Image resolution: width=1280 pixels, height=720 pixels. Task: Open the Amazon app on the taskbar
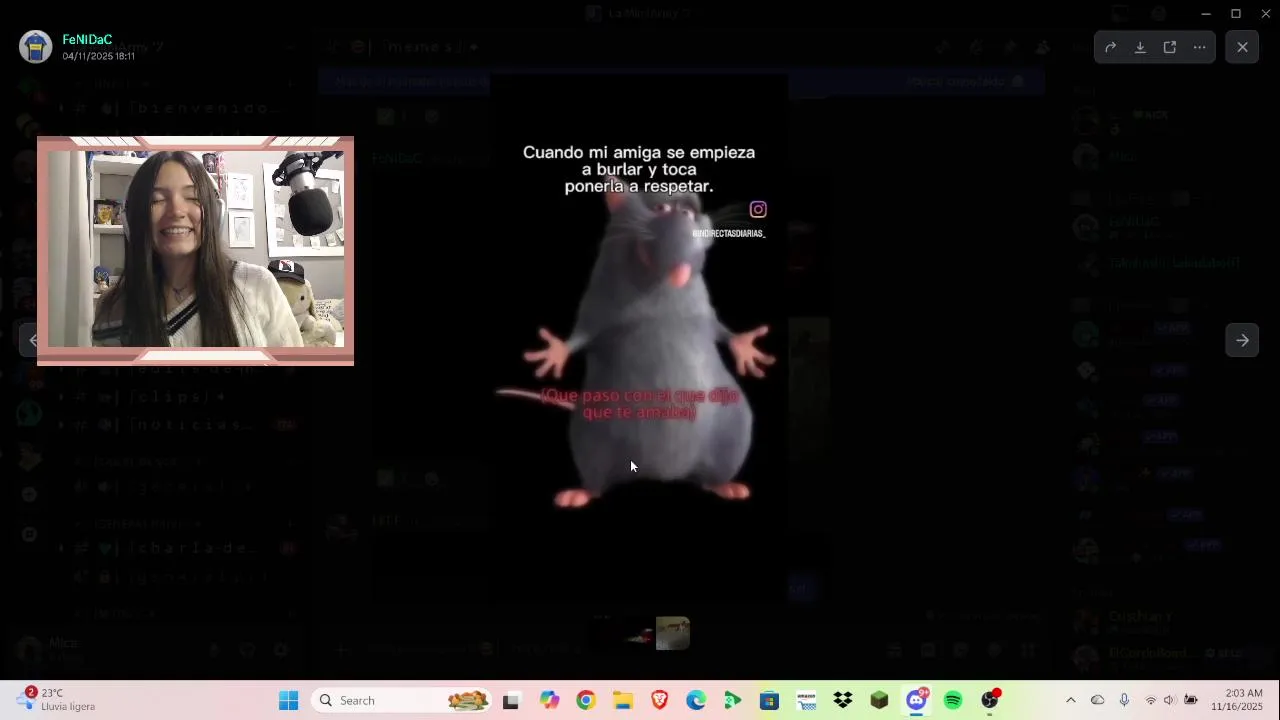pos(806,700)
